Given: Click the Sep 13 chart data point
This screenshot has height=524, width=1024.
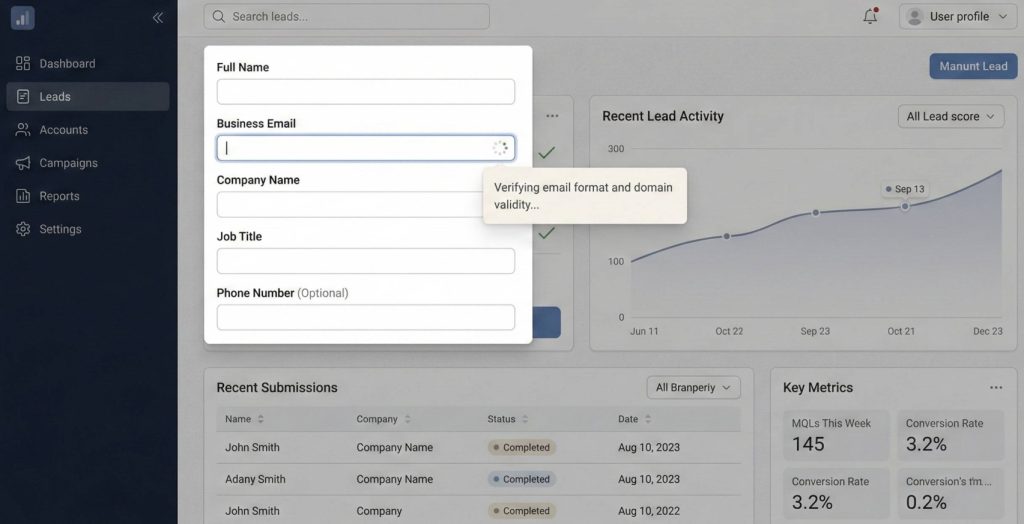Looking at the screenshot, I should click(x=905, y=206).
